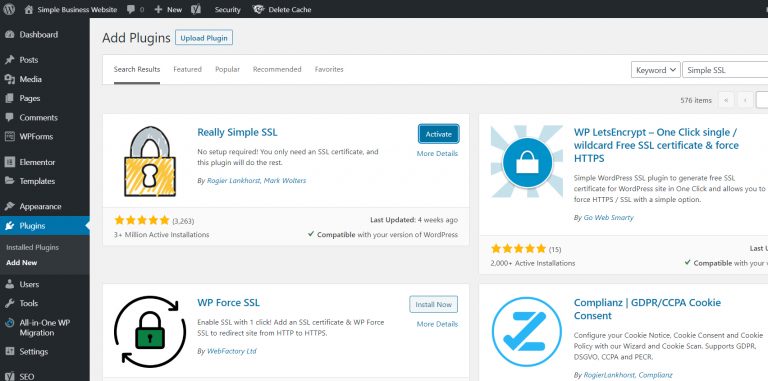The image size is (768, 381).
Task: Click the WPForms icon in sidebar
Action: (x=9, y=137)
